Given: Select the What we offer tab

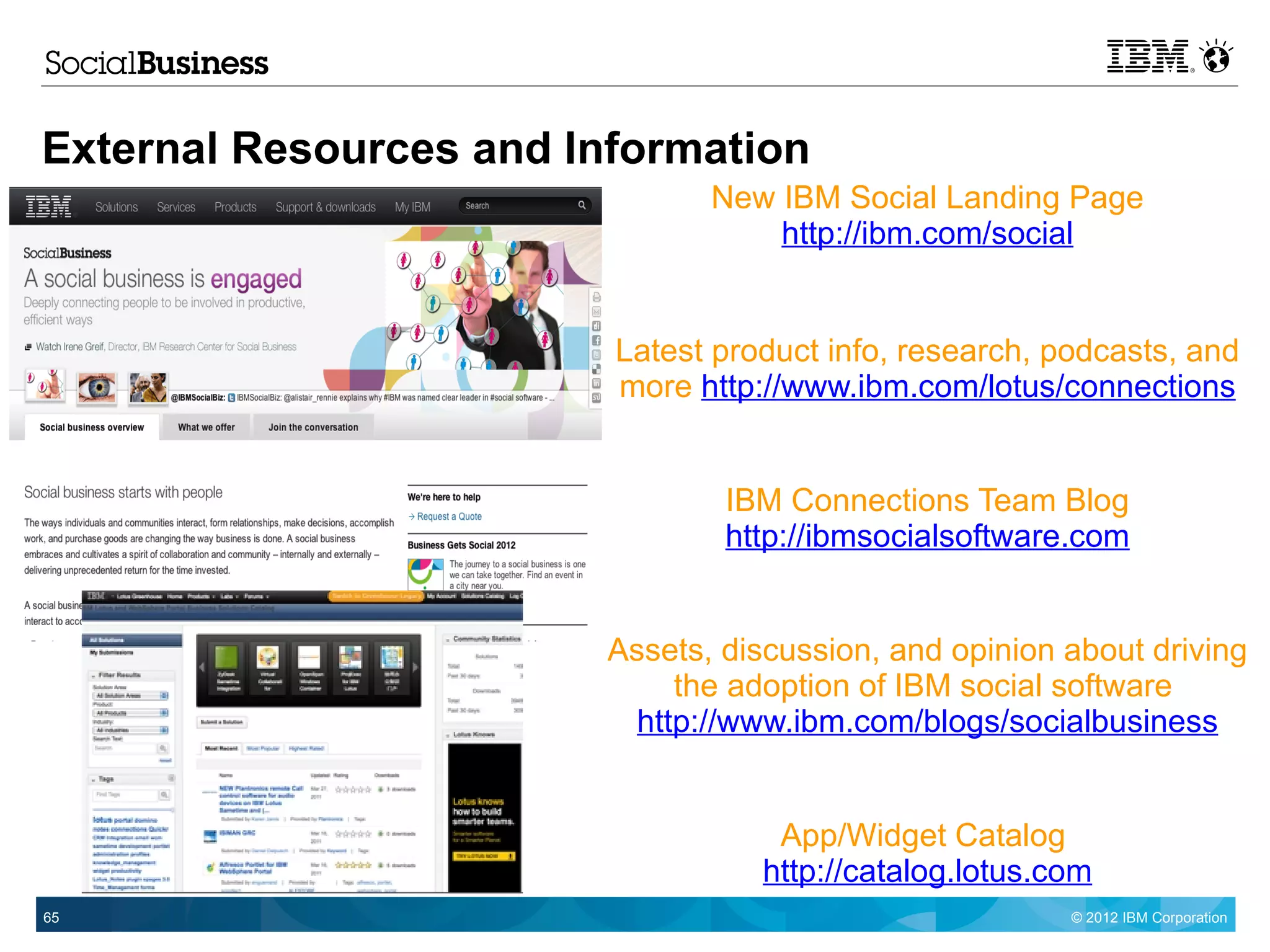Looking at the screenshot, I should (x=206, y=427).
